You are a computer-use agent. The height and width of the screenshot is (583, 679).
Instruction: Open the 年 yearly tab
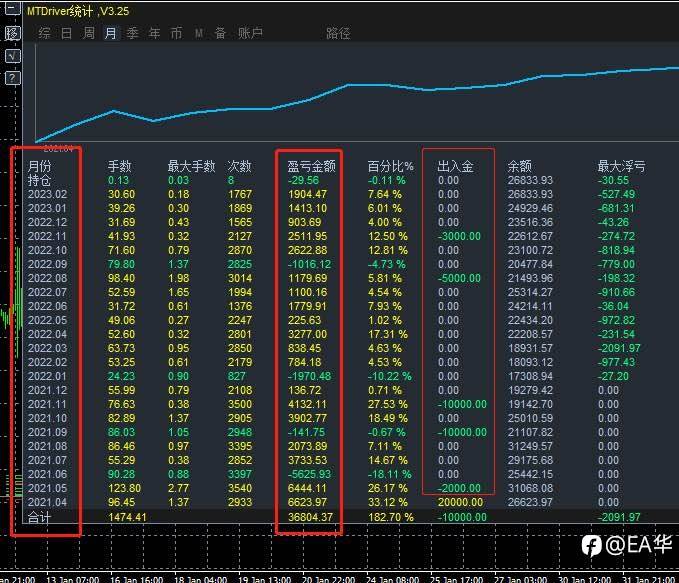coord(154,33)
